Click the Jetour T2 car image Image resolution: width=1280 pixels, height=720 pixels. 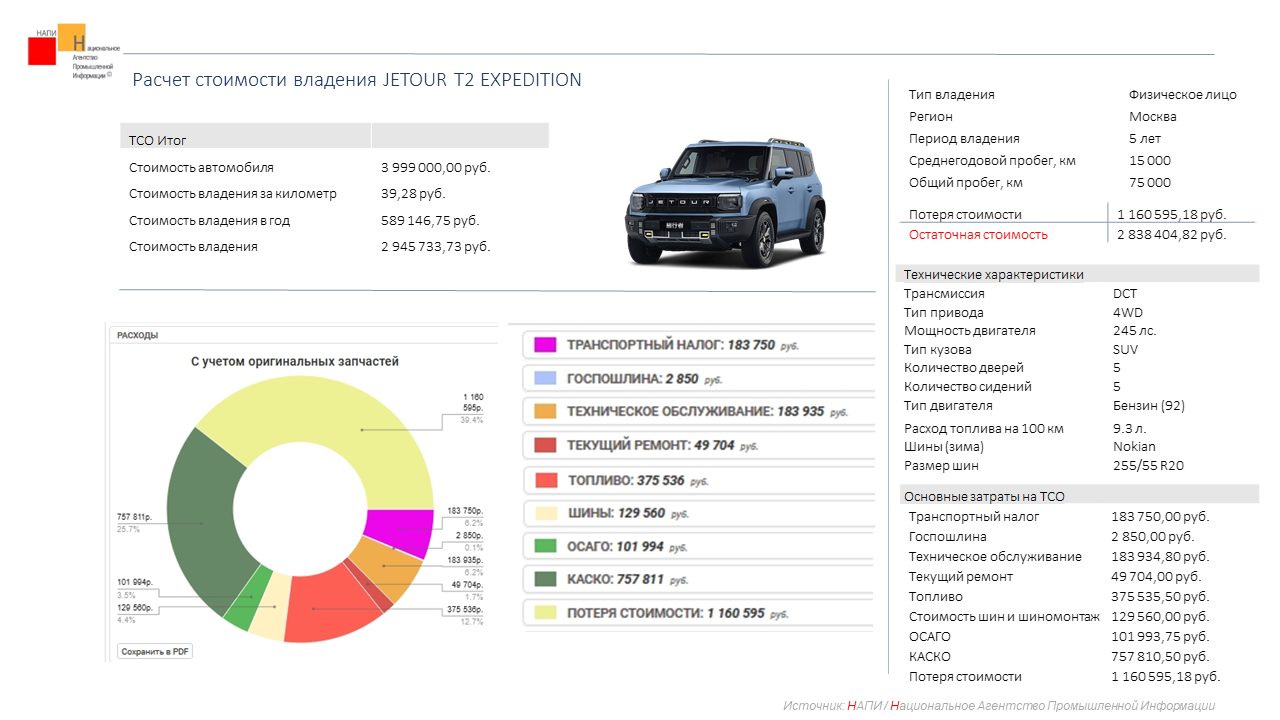(725, 204)
